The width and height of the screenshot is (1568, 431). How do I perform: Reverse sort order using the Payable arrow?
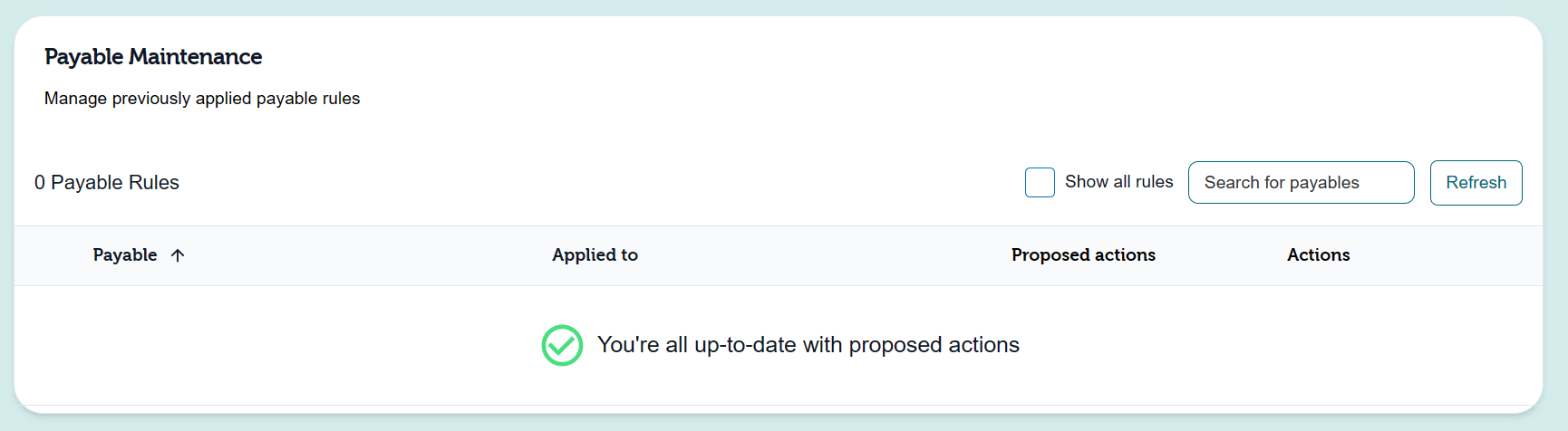point(178,255)
